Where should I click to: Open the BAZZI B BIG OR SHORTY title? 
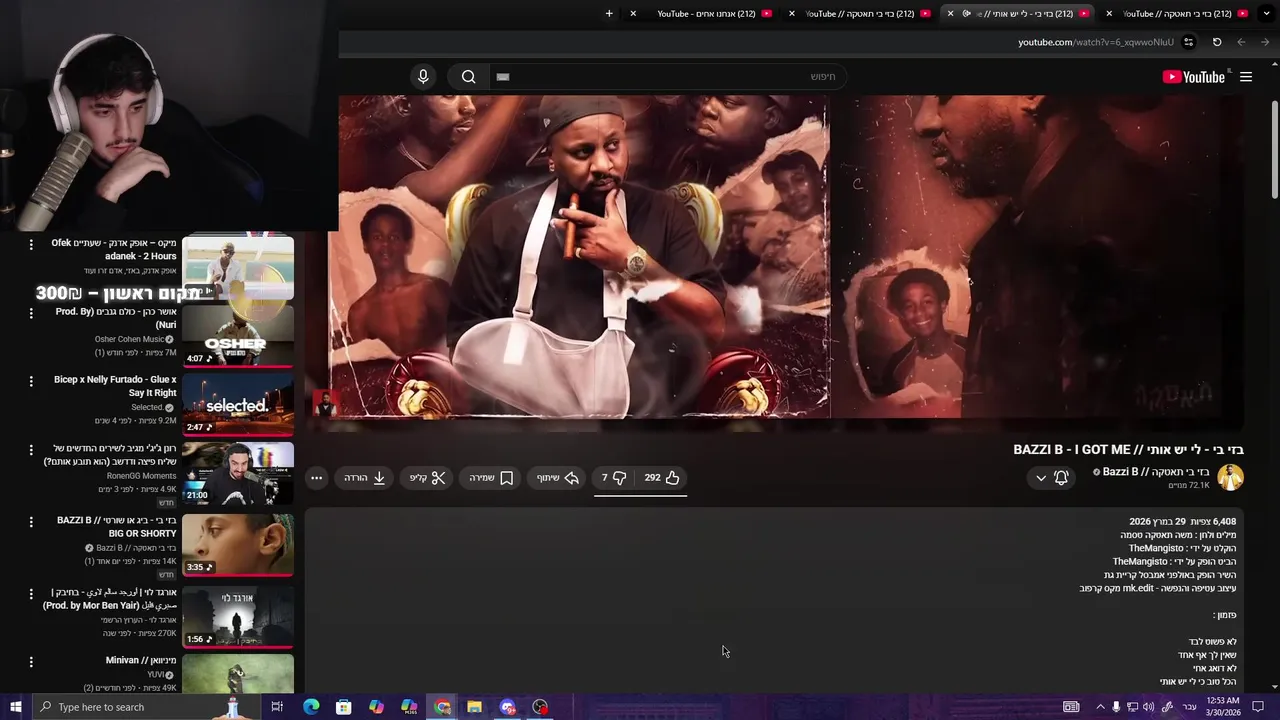(x=116, y=527)
